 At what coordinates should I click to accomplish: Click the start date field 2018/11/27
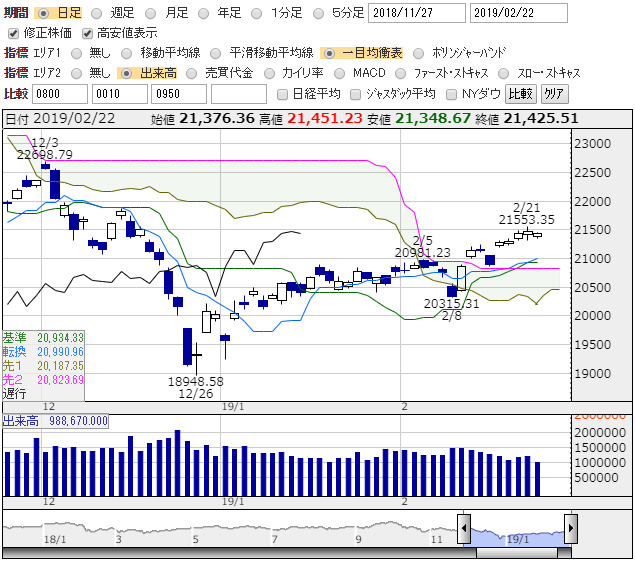click(417, 13)
